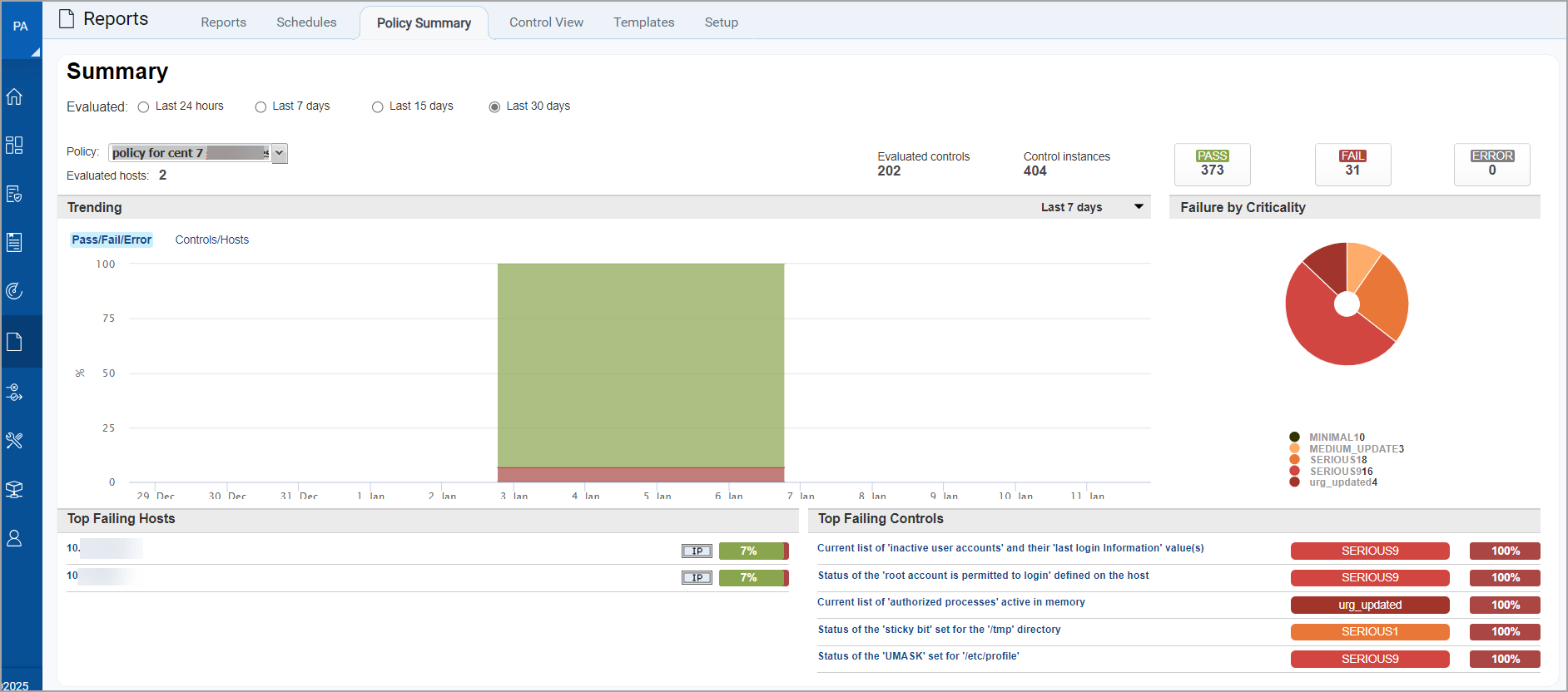The width and height of the screenshot is (1568, 692).
Task: Select Last 15 days evaluation period
Action: point(378,106)
